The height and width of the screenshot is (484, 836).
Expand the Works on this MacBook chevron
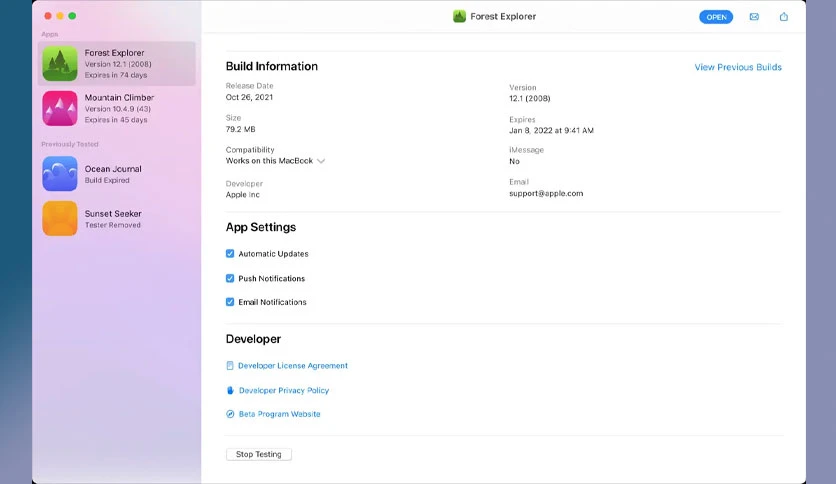click(320, 161)
